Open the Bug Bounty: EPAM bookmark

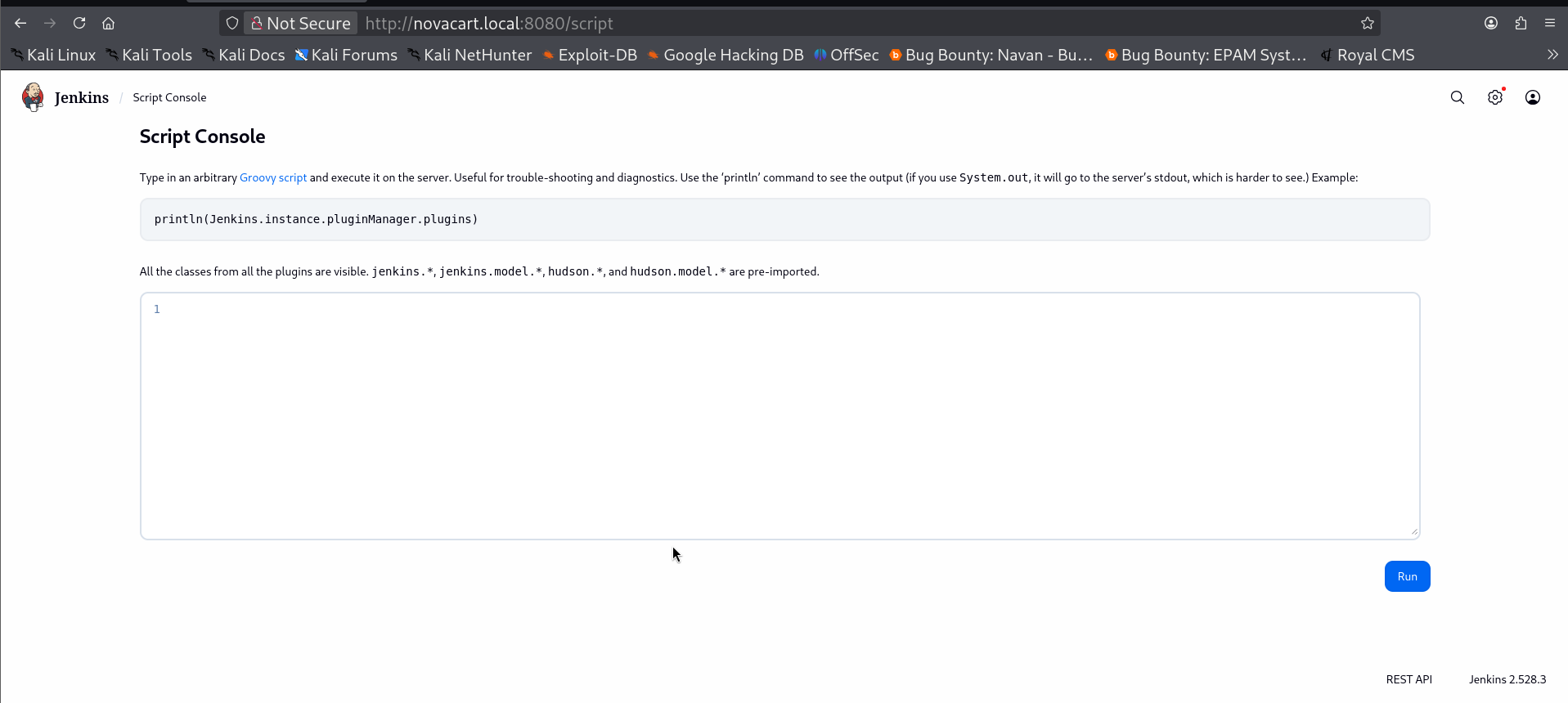pyautogui.click(x=1206, y=55)
